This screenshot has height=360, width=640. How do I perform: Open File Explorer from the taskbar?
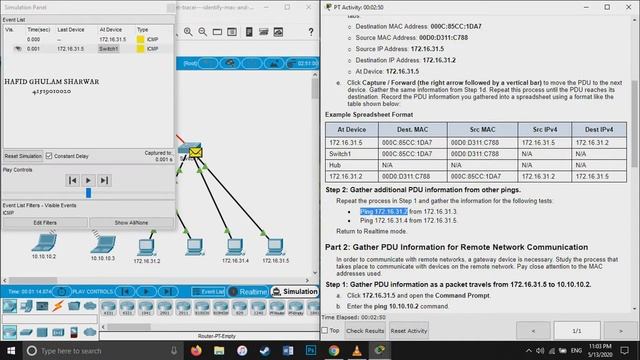(219, 351)
